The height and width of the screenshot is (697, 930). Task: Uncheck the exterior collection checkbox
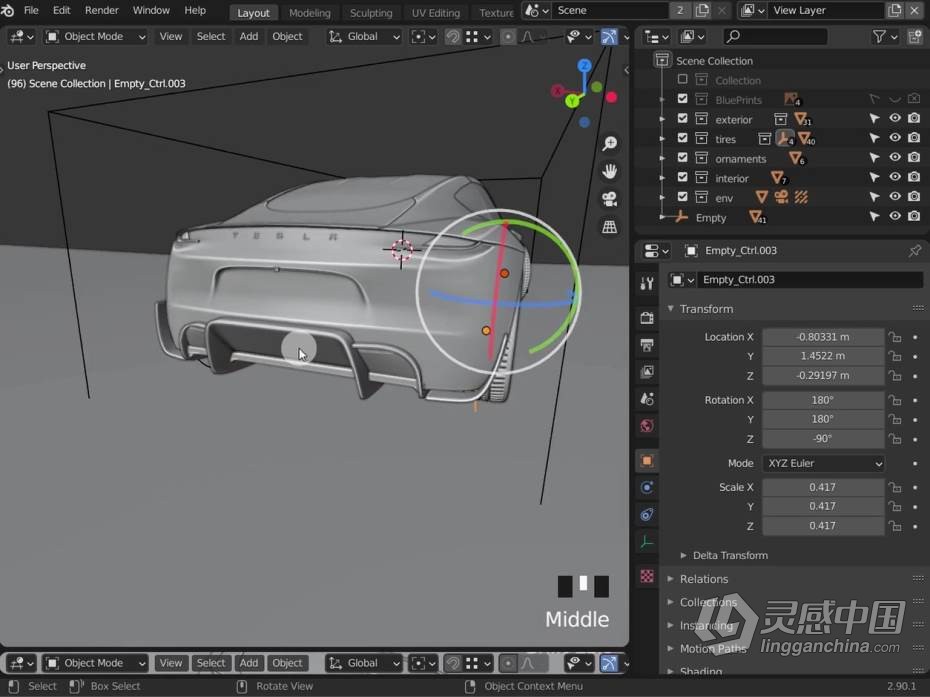point(683,119)
